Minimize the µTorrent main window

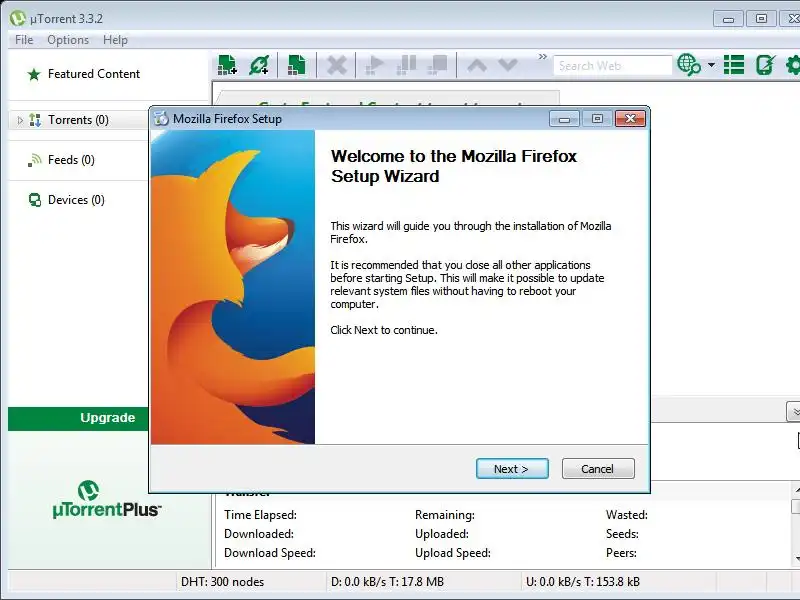coord(728,19)
